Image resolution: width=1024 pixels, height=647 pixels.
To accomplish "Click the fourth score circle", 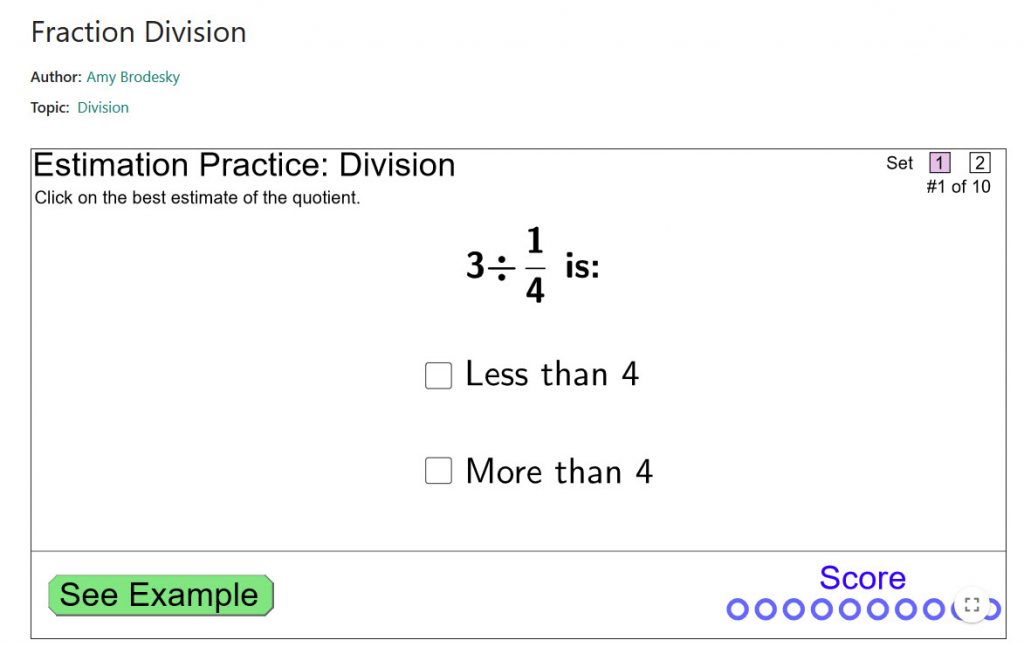I will (x=821, y=609).
